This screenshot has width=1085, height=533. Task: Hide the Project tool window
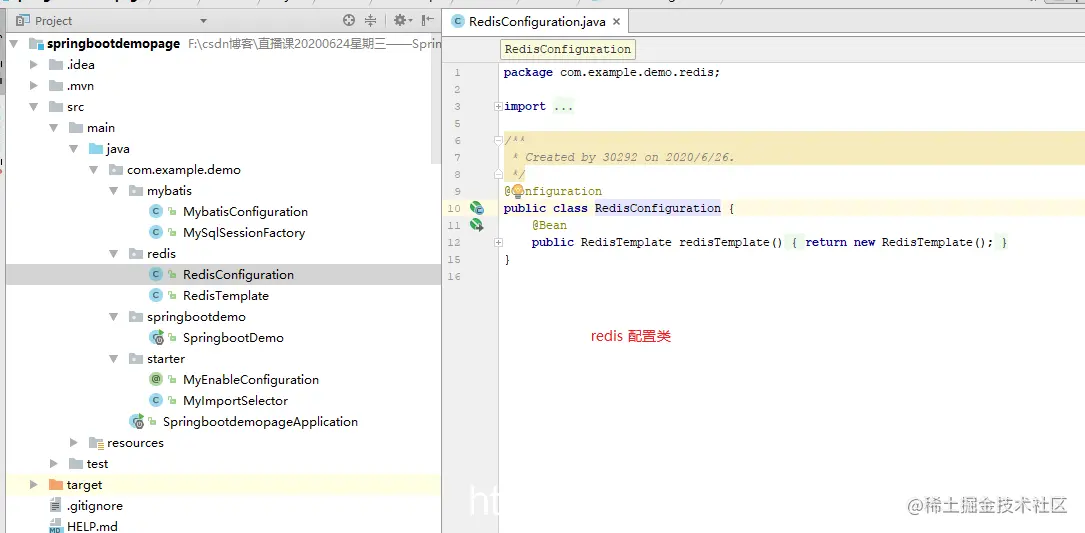pos(428,21)
